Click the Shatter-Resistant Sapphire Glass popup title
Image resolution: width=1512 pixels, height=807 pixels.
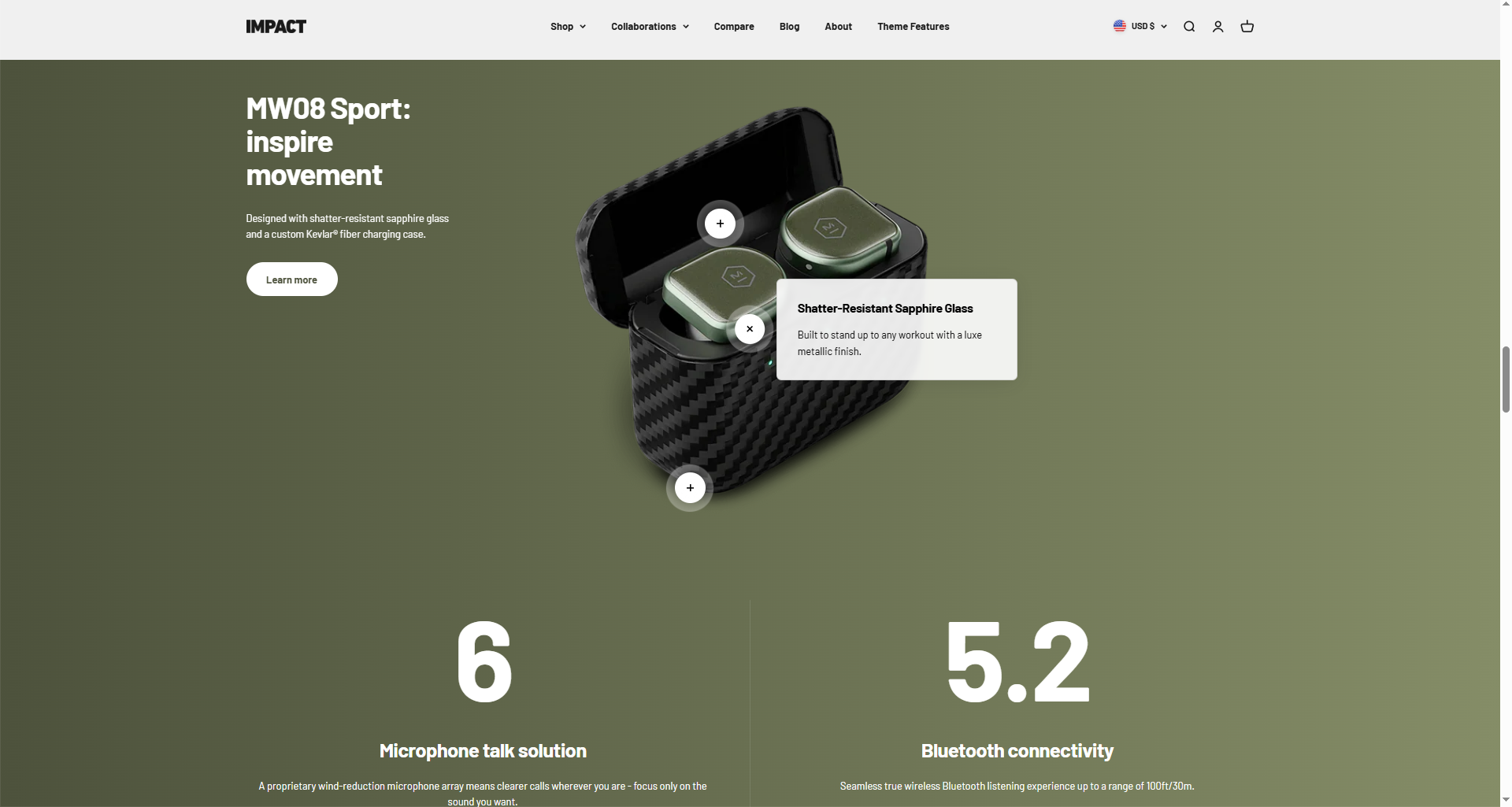[x=884, y=309]
